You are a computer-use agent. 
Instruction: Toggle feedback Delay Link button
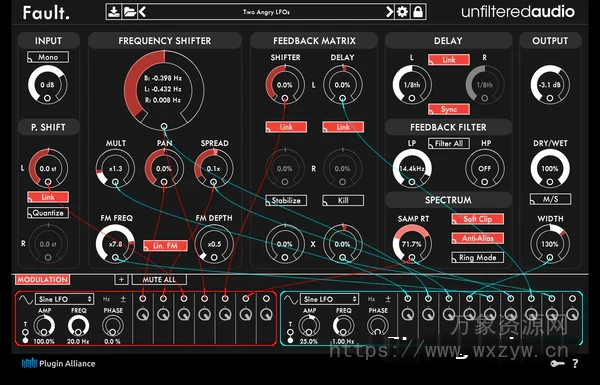click(343, 127)
